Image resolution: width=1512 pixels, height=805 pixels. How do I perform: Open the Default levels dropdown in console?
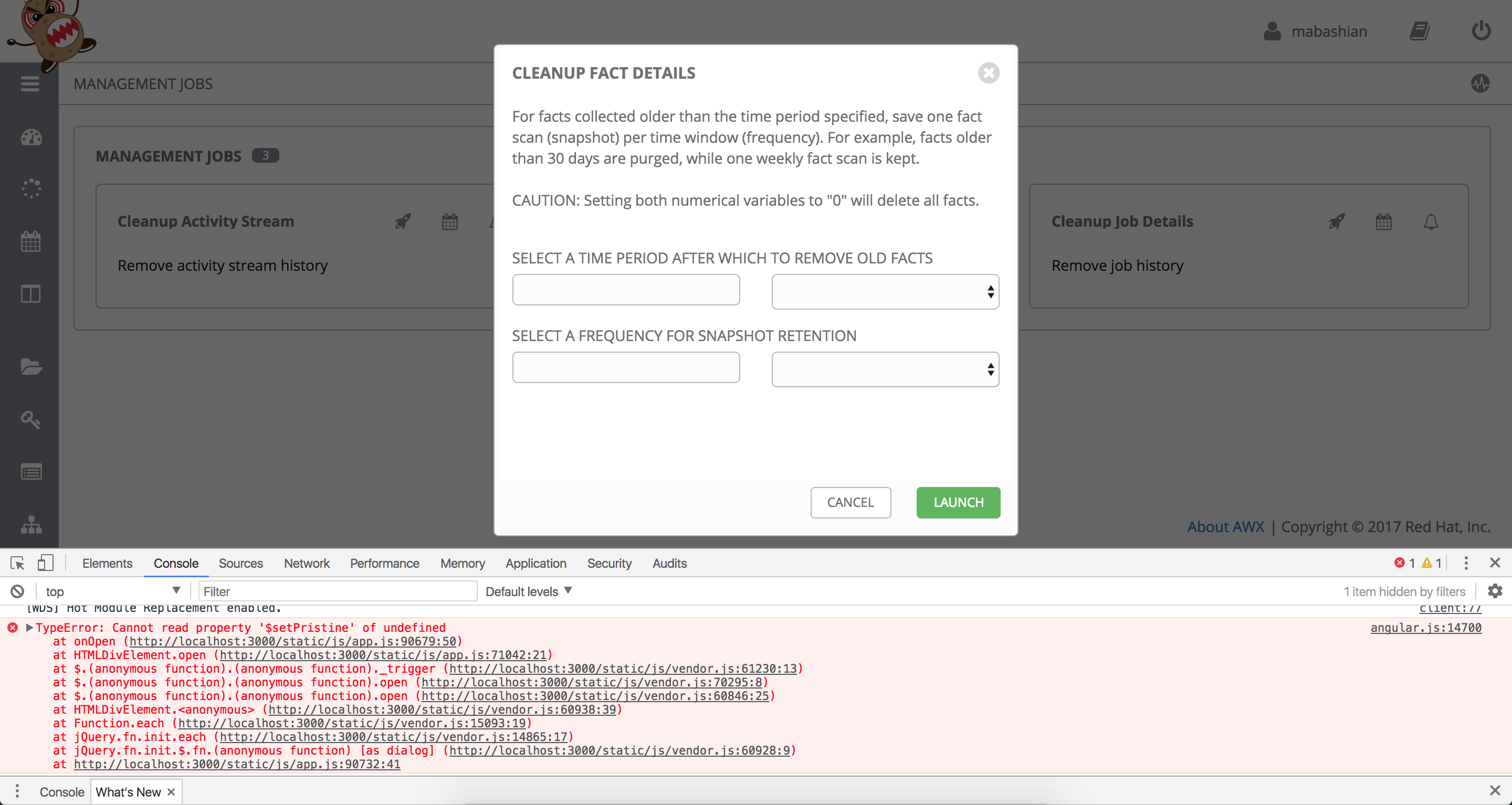[x=528, y=591]
